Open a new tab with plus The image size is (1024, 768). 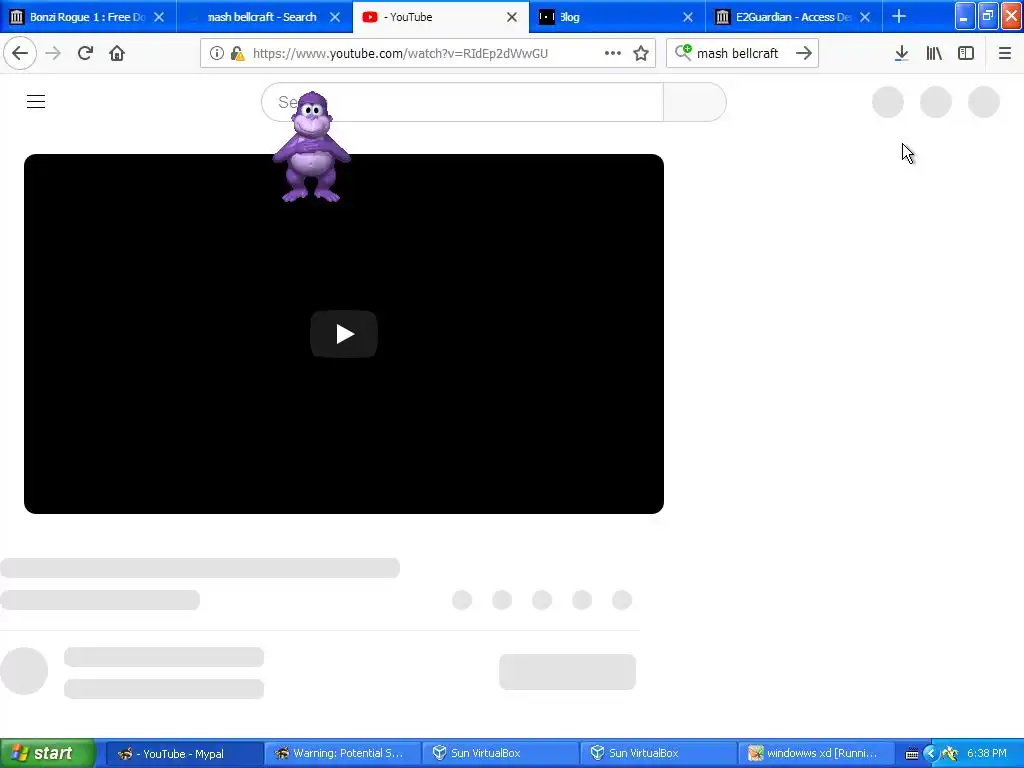click(899, 16)
